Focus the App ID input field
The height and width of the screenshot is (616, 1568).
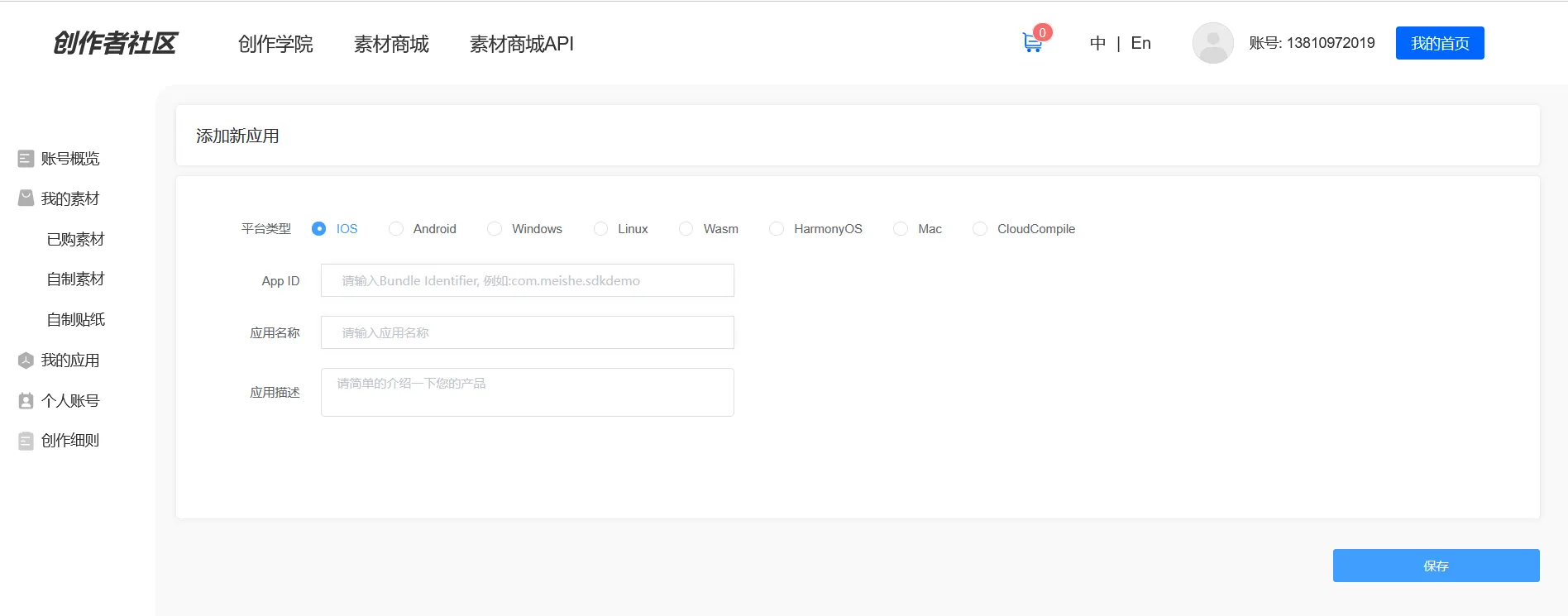(x=527, y=280)
